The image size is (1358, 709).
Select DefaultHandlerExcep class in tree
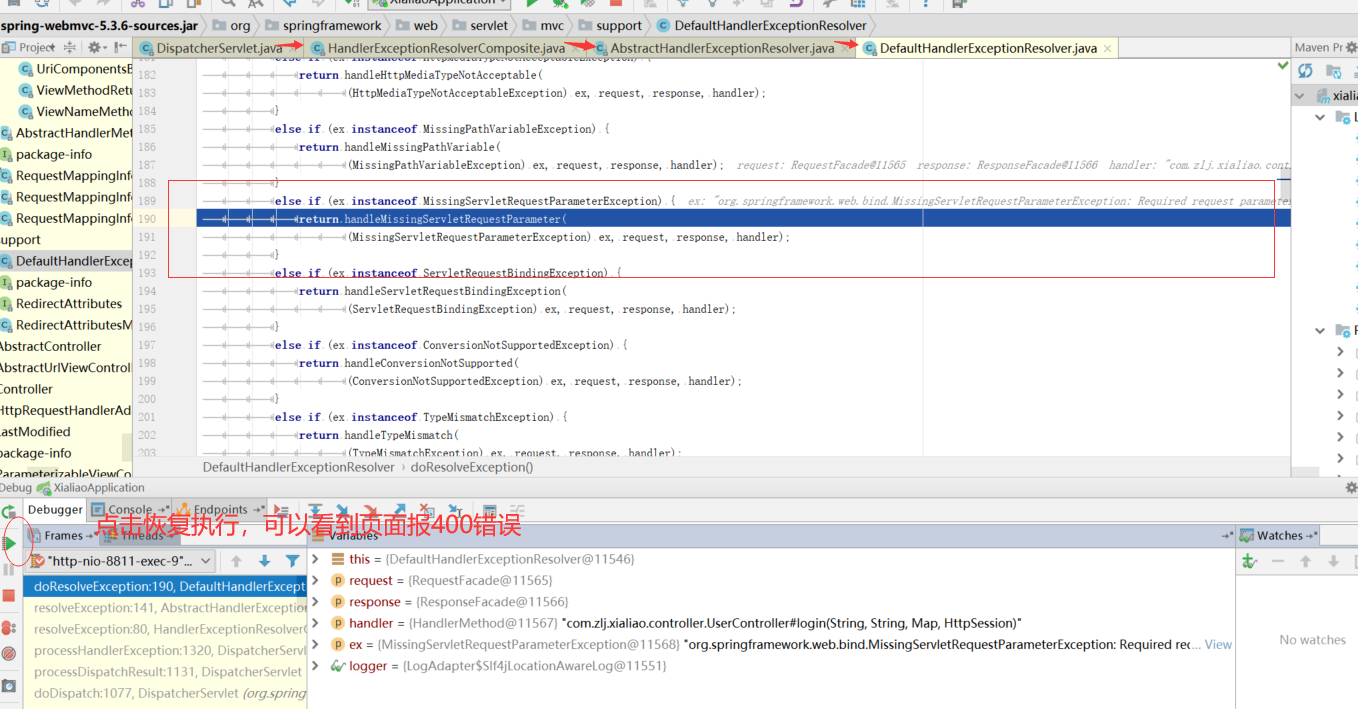[x=66, y=261]
